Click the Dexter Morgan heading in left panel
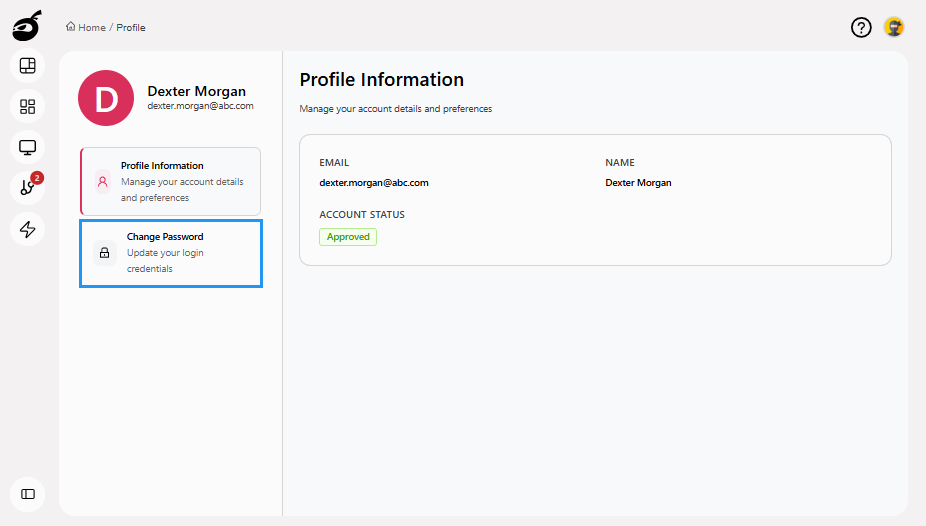 (197, 91)
